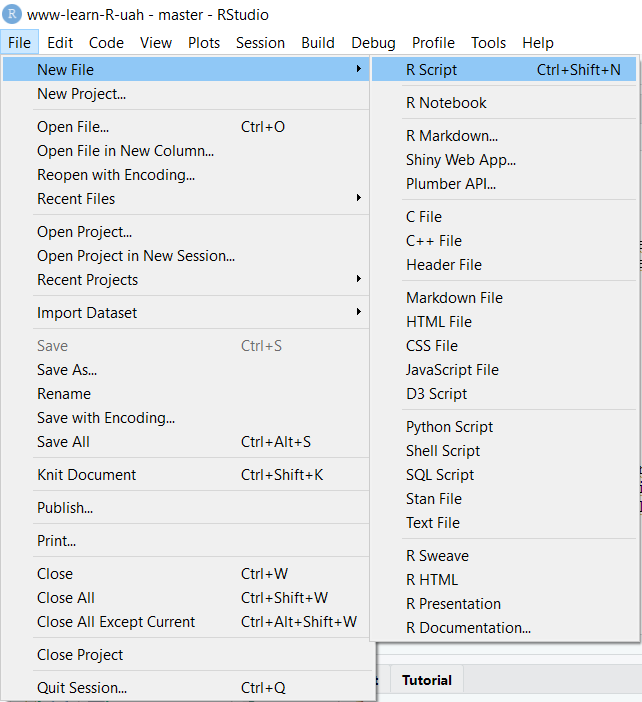The width and height of the screenshot is (642, 702).
Task: Click the RStudio logo icon in title bar
Action: [12, 14]
